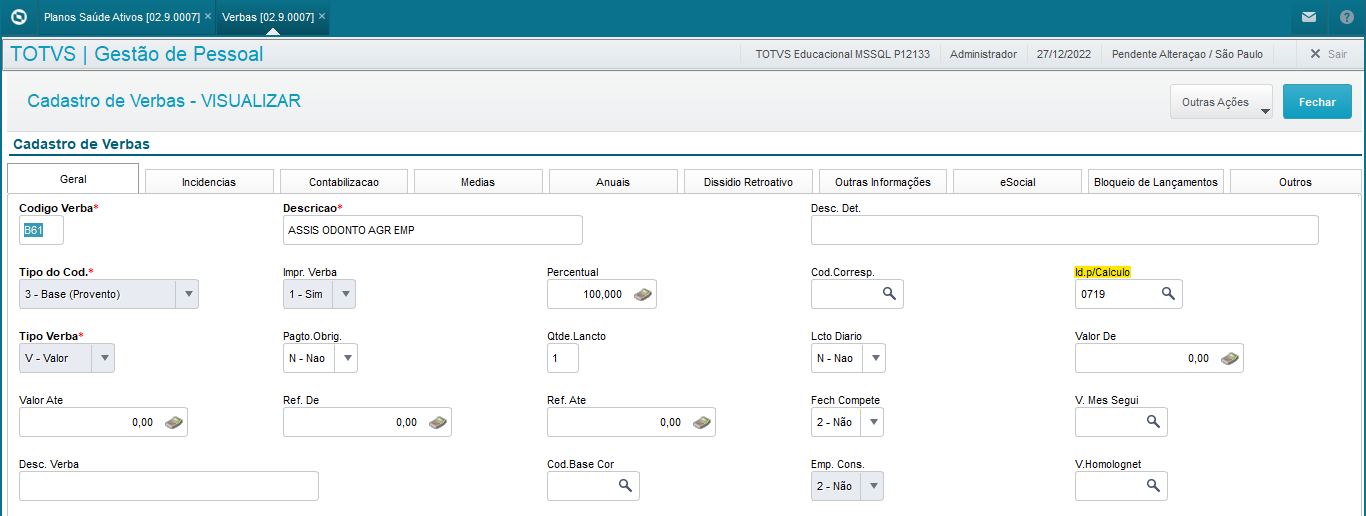Switch to the Medias tab
Image resolution: width=1366 pixels, height=516 pixels.
point(478,182)
